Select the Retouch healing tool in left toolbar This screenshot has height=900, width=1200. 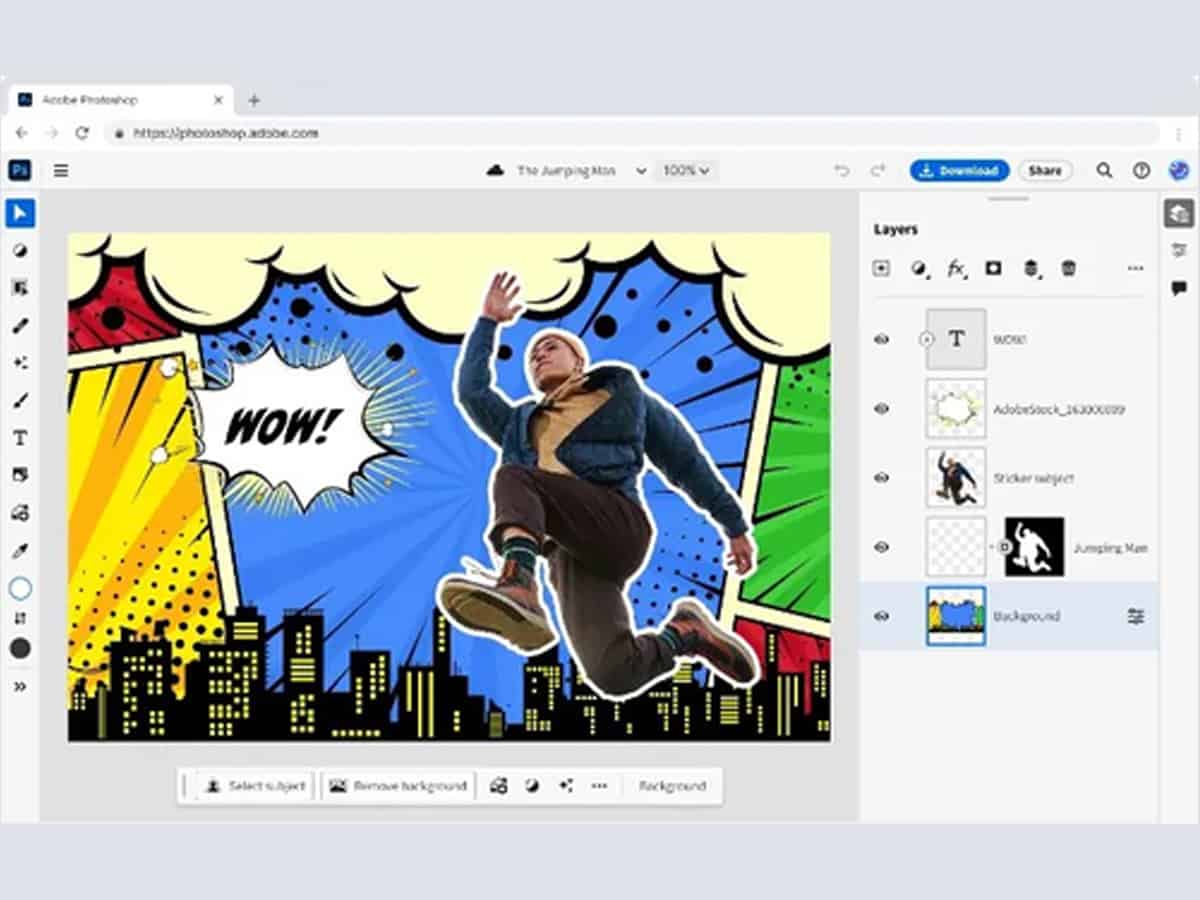tap(20, 325)
